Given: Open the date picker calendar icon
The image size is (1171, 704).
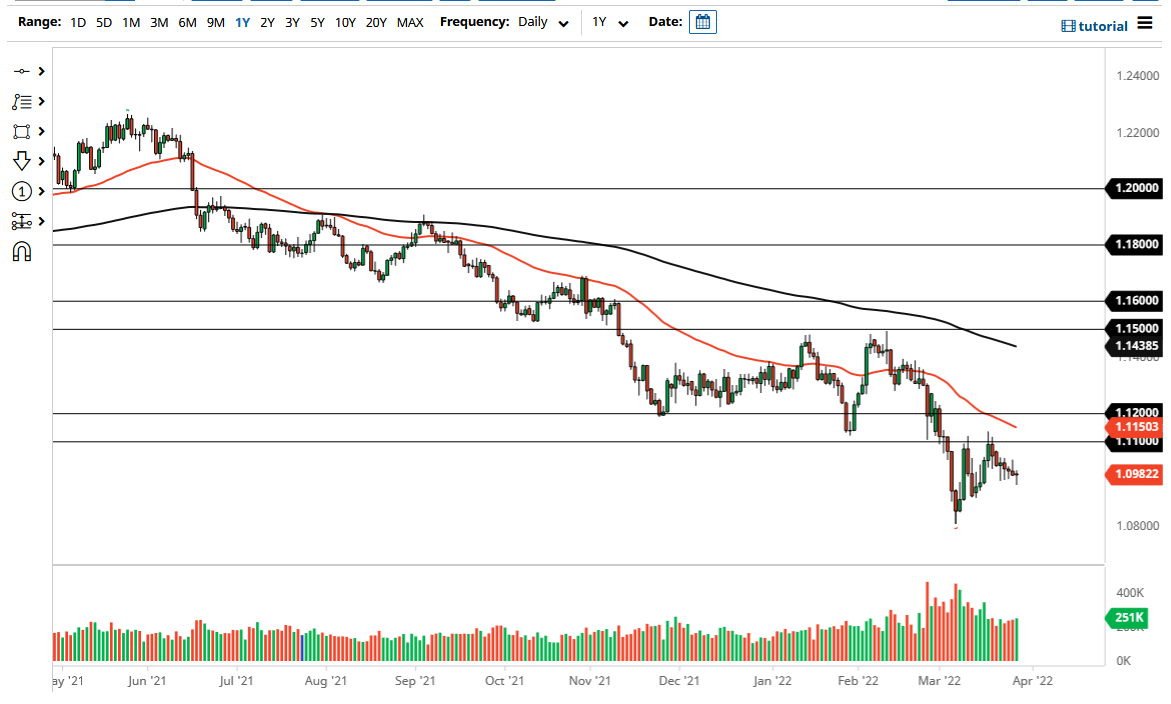Looking at the screenshot, I should (702, 21).
